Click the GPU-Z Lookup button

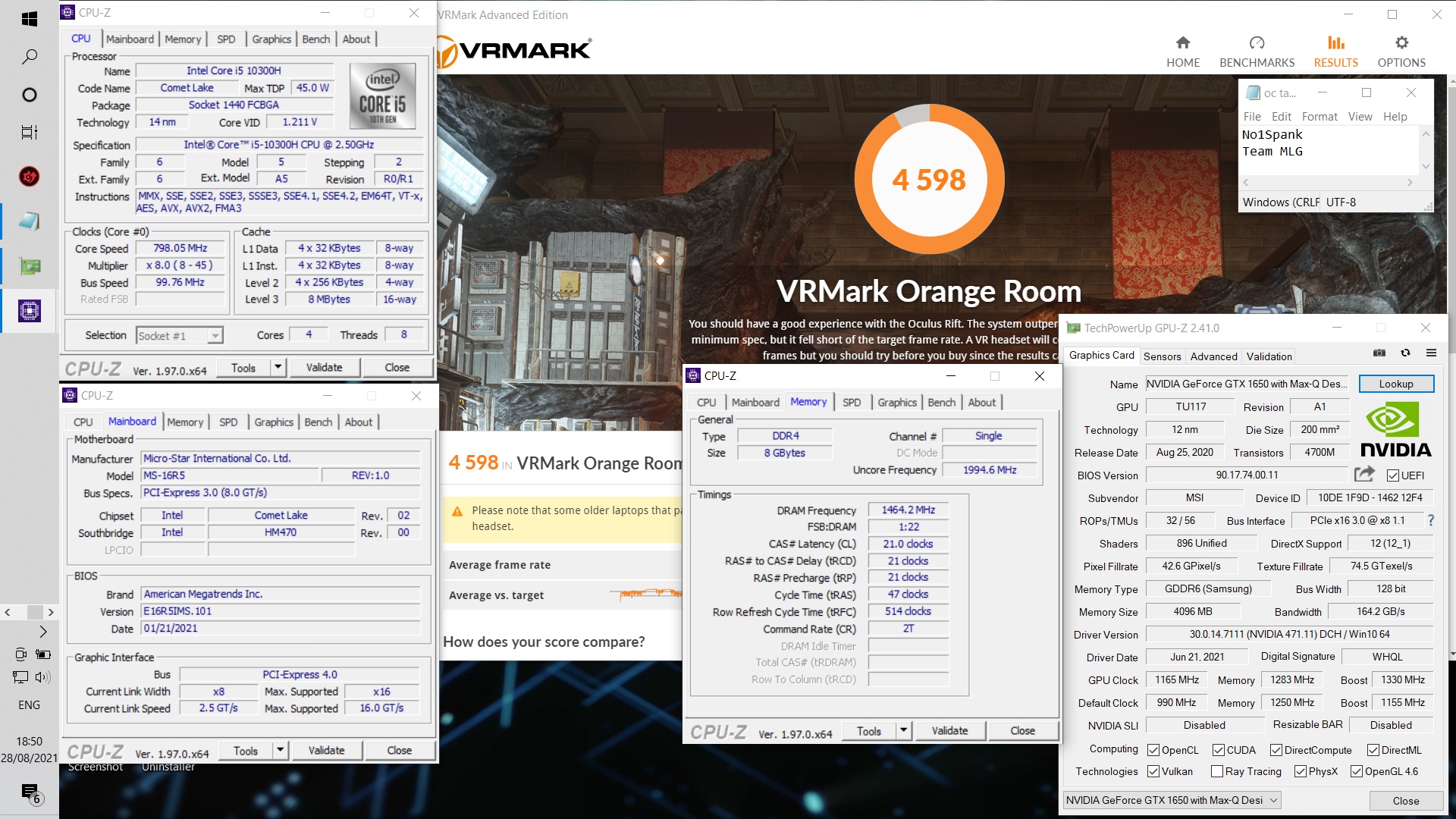(x=1395, y=384)
